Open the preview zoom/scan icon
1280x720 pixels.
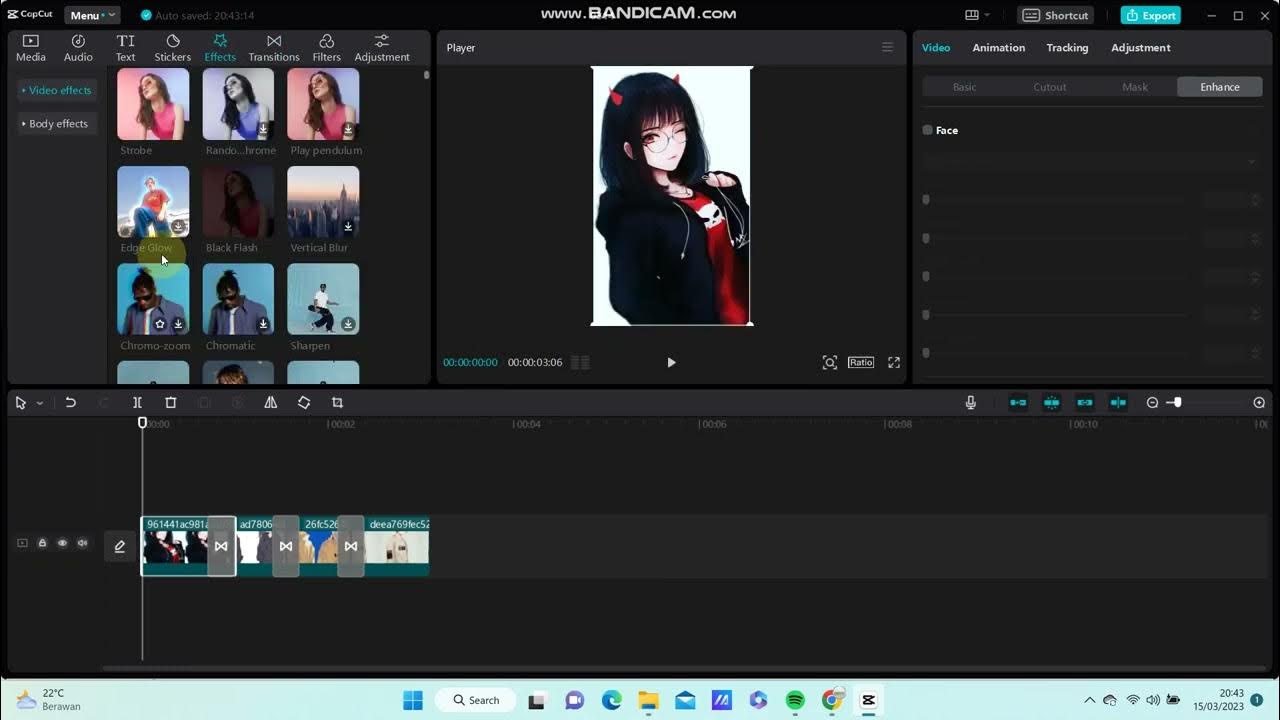[829, 362]
